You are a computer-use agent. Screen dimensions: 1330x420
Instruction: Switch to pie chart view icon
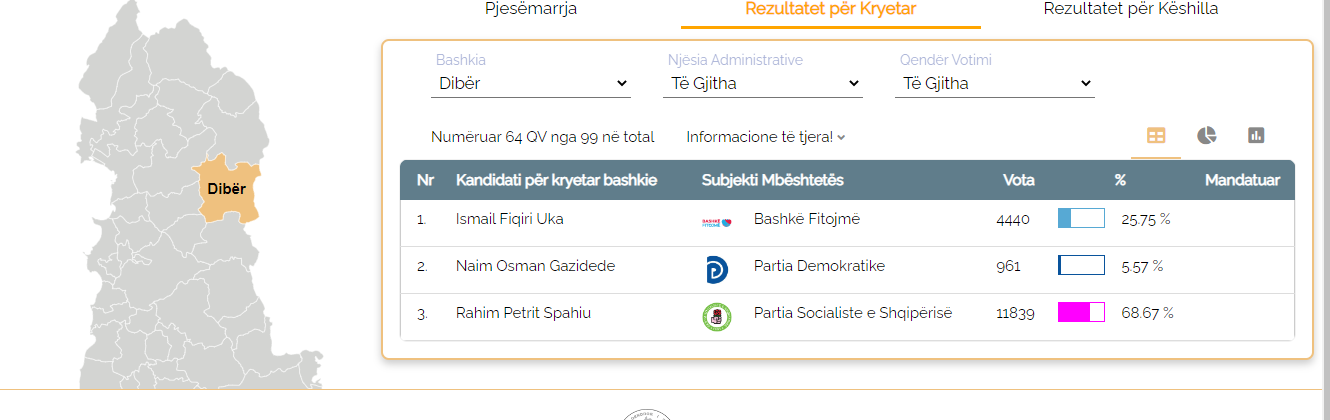coord(1207,136)
